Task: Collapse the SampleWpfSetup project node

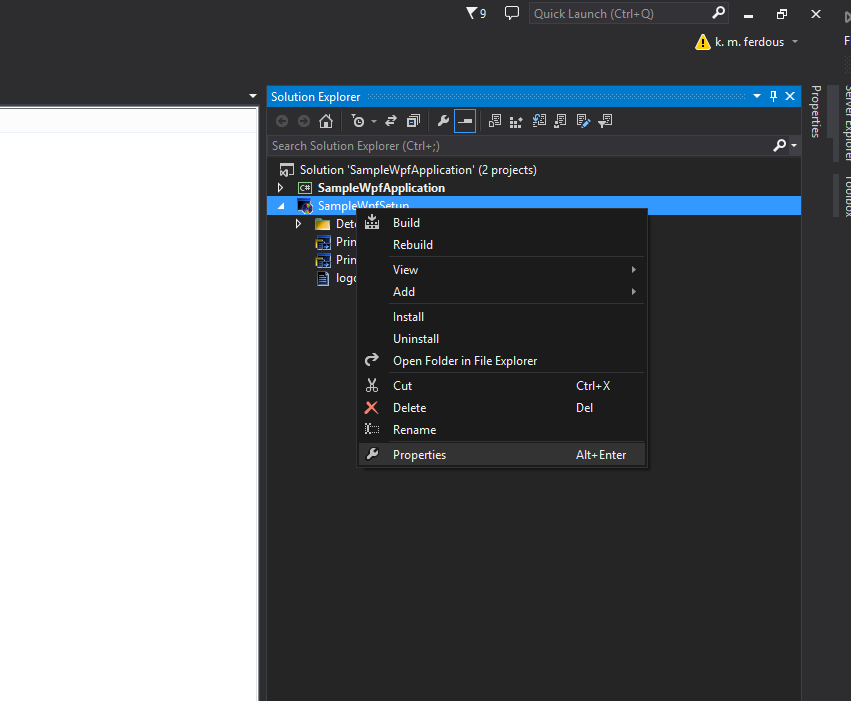Action: (x=280, y=205)
